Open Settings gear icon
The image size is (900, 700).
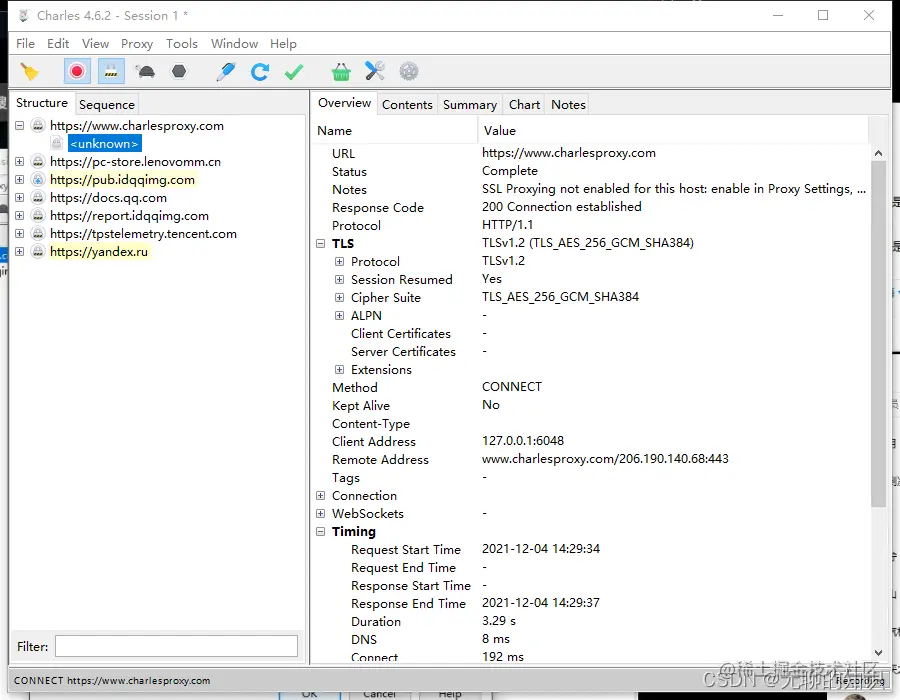[409, 72]
